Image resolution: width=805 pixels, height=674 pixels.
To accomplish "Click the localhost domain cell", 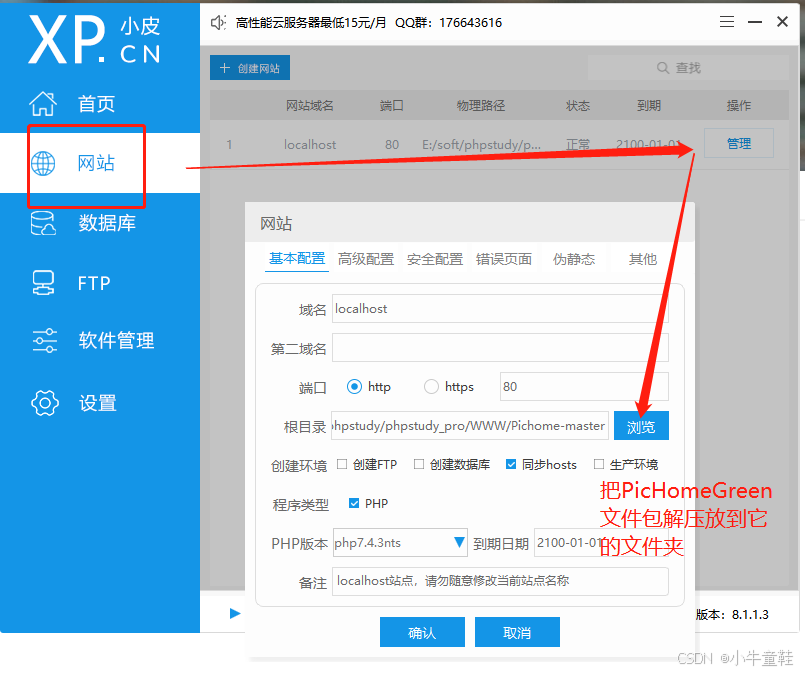I will point(310,145).
